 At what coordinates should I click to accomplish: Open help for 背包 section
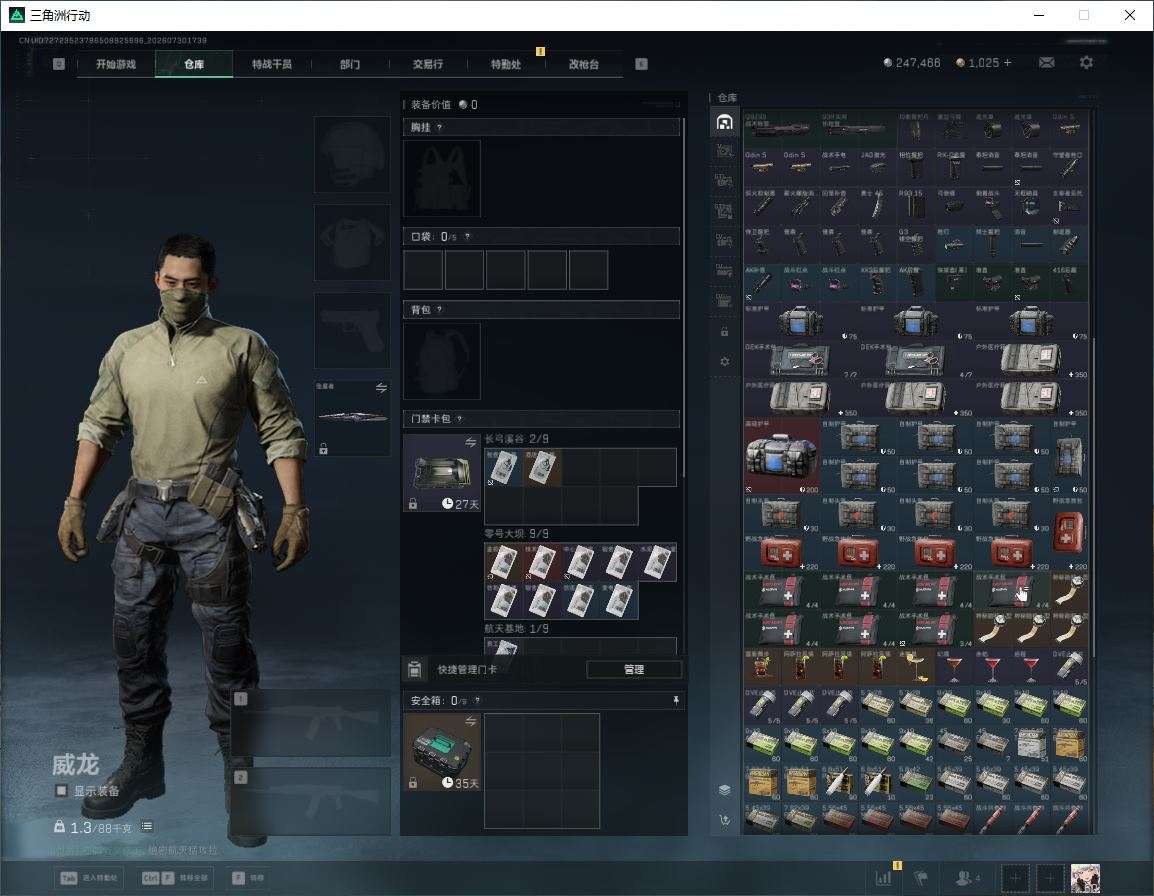coord(439,309)
